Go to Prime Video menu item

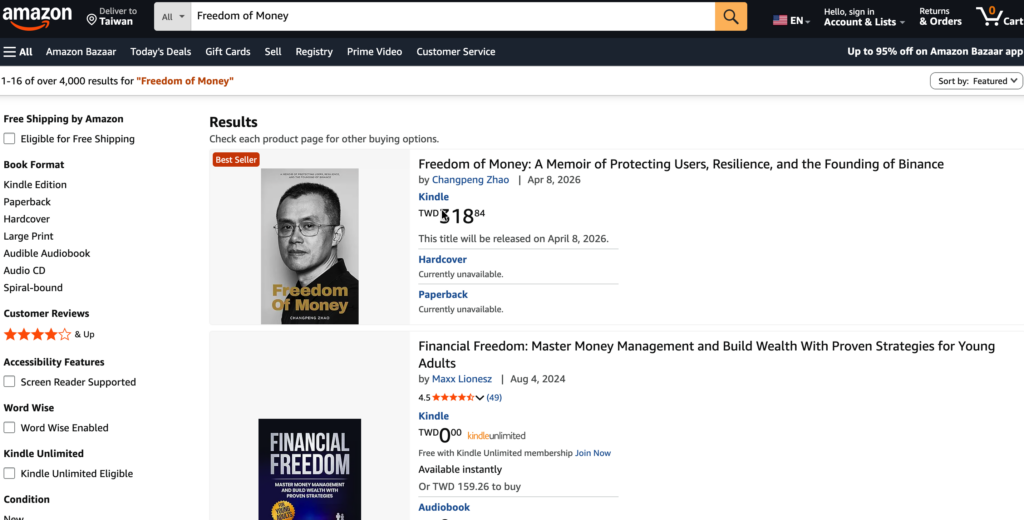coord(374,52)
